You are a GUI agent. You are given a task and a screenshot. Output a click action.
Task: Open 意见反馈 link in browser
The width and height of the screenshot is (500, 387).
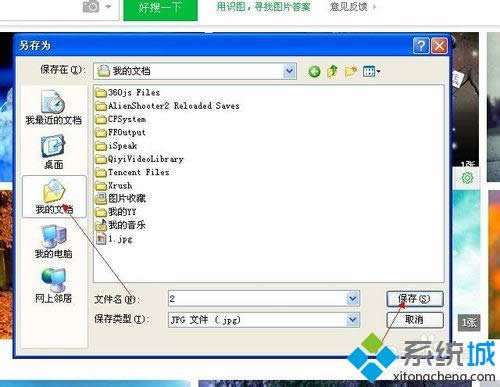coord(349,7)
